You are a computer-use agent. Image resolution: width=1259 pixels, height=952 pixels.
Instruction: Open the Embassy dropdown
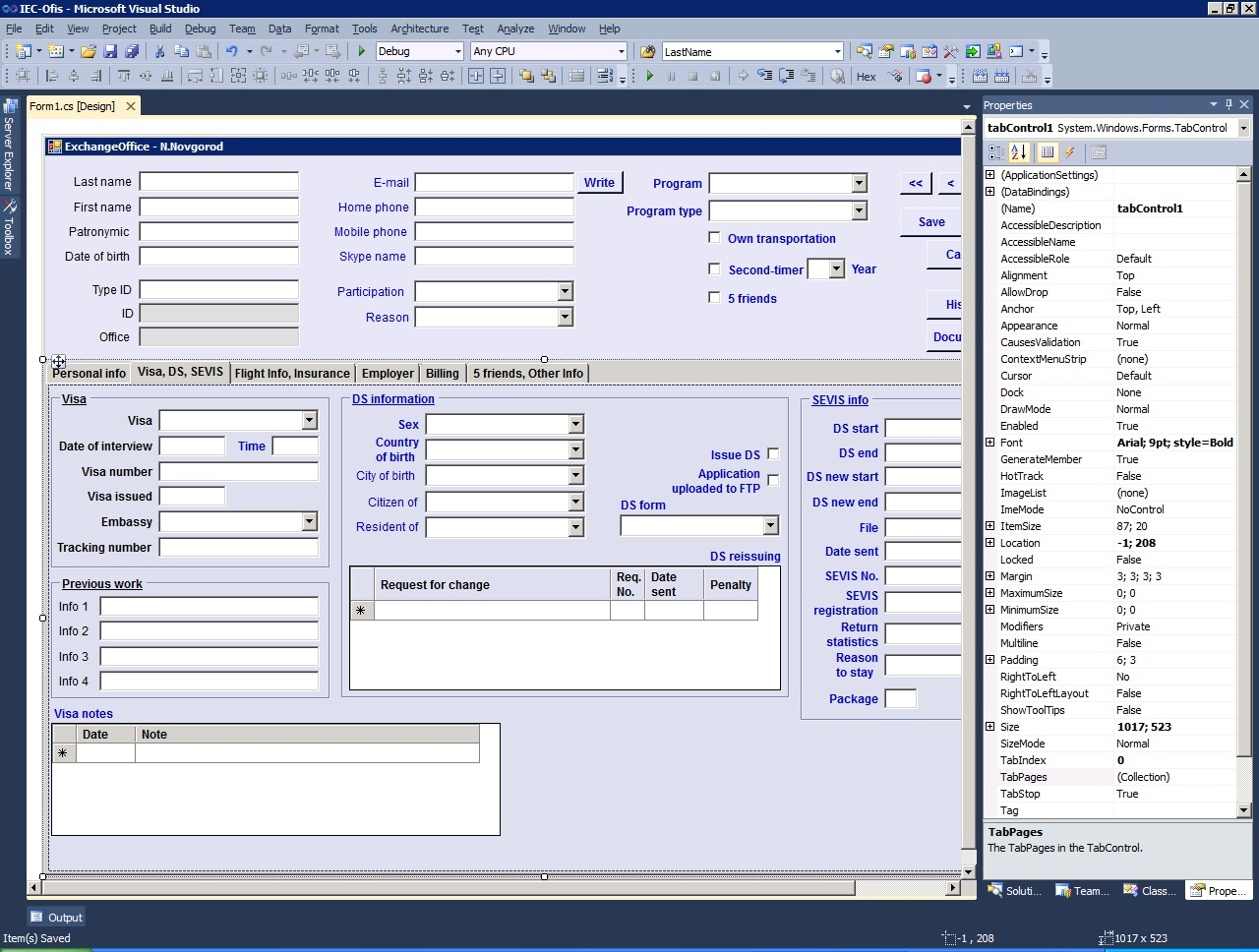pos(309,521)
